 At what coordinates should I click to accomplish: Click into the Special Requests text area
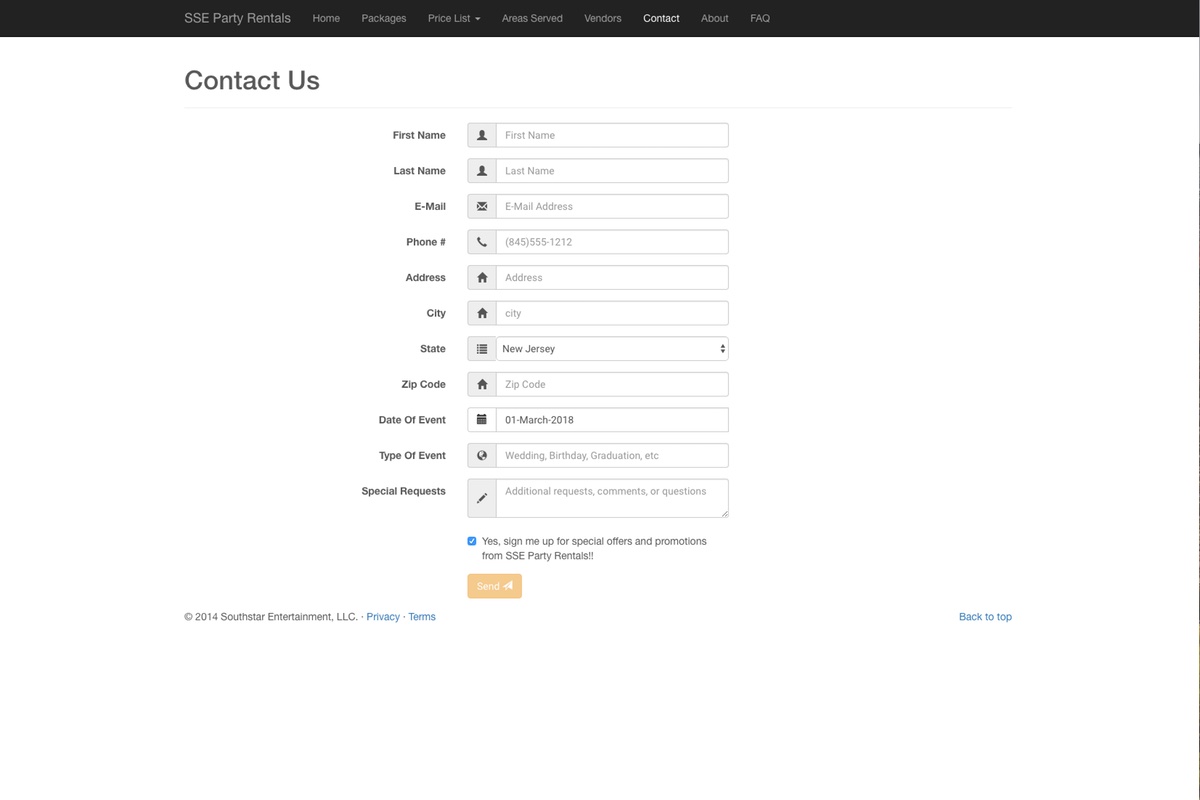[612, 498]
